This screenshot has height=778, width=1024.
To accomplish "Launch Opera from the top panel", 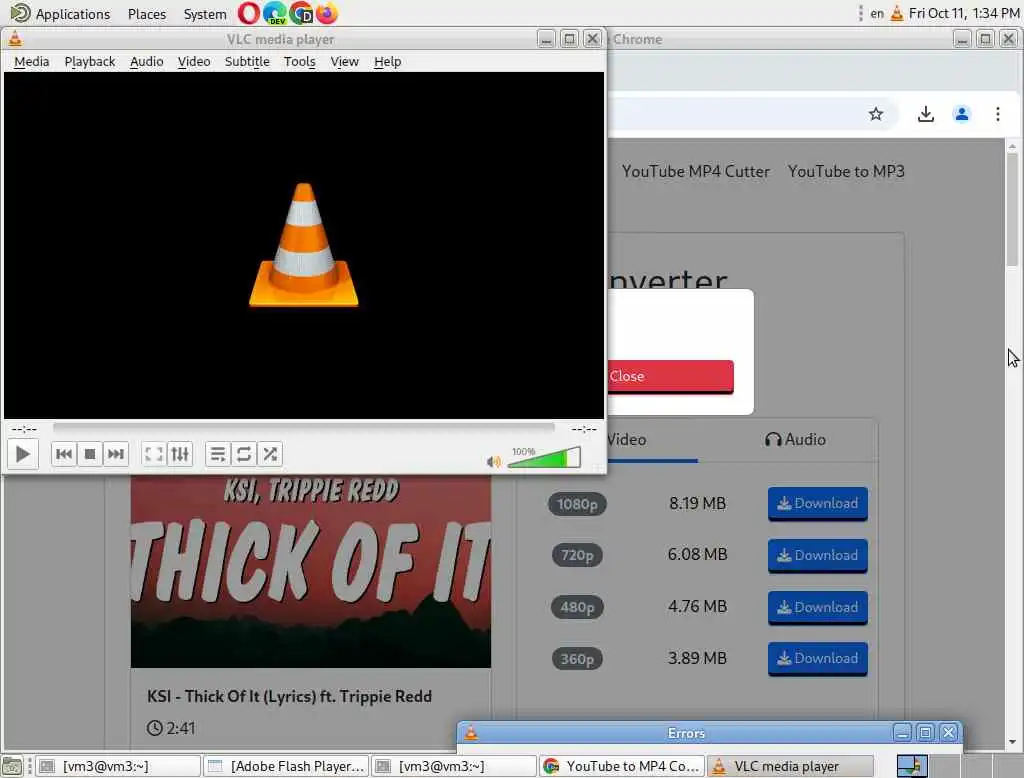I will click(248, 13).
